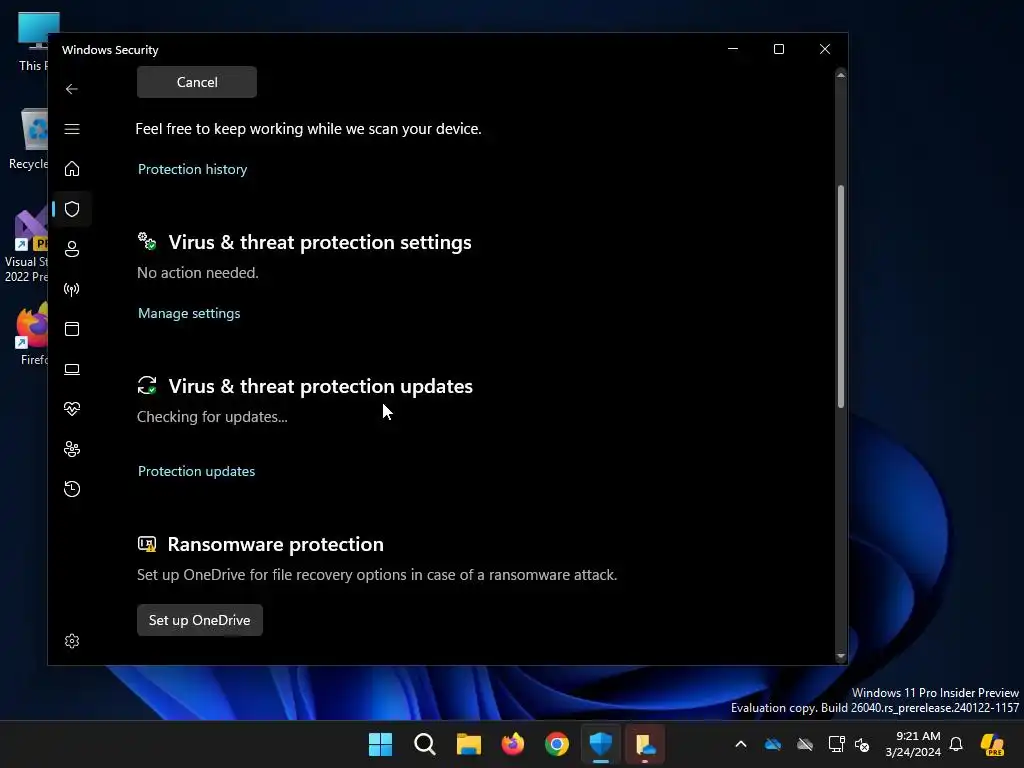Click the 'No action needed.' text

198,272
